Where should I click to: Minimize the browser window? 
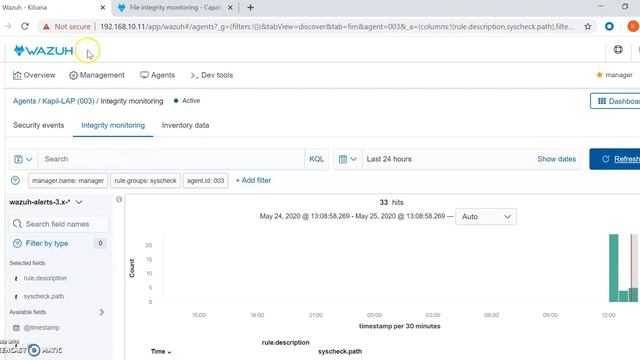[x=601, y=7]
